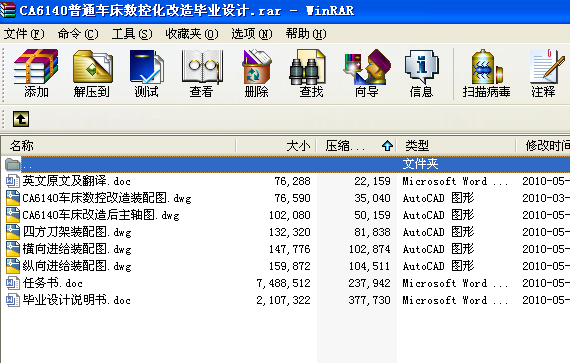
Task: Show archive 信息 (Info)
Action: pyautogui.click(x=422, y=73)
